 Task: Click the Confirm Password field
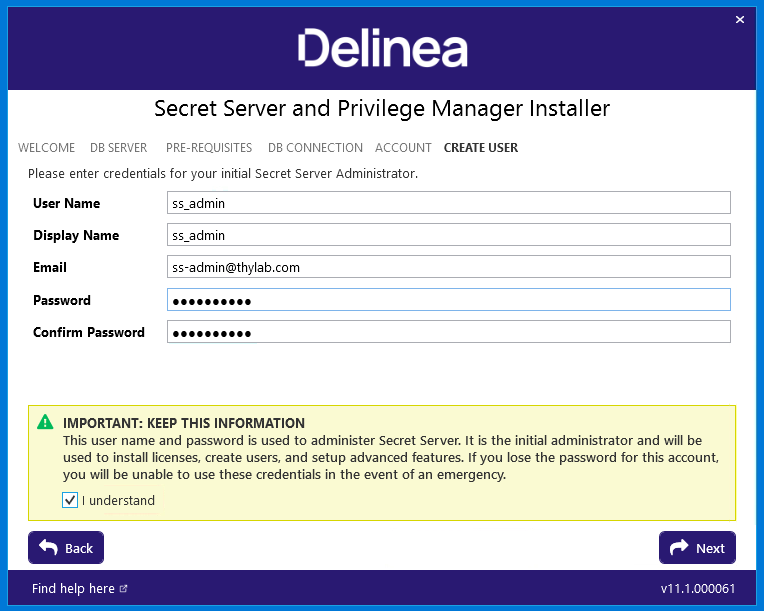(x=449, y=332)
